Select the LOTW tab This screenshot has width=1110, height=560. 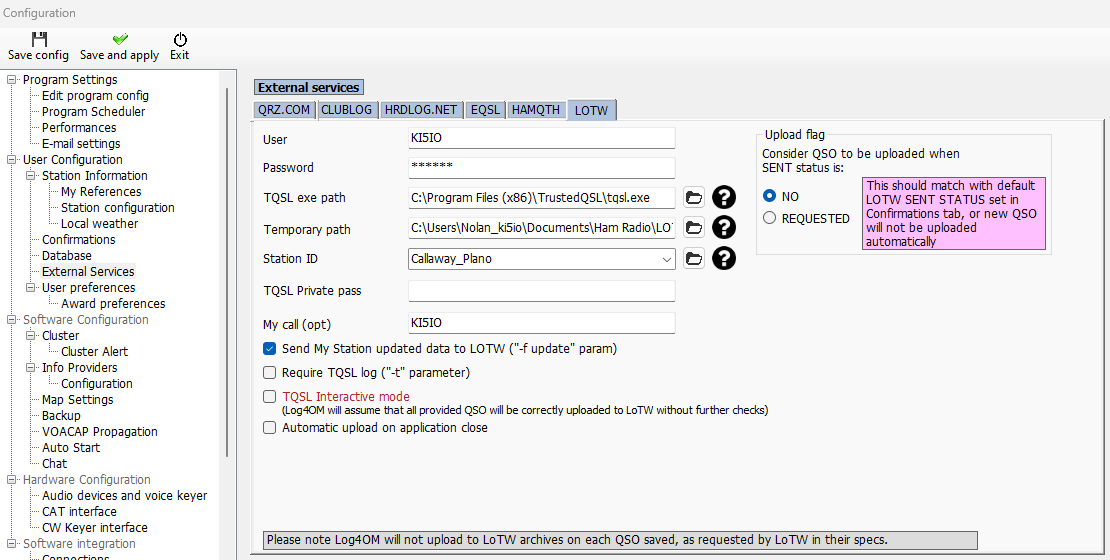click(592, 110)
